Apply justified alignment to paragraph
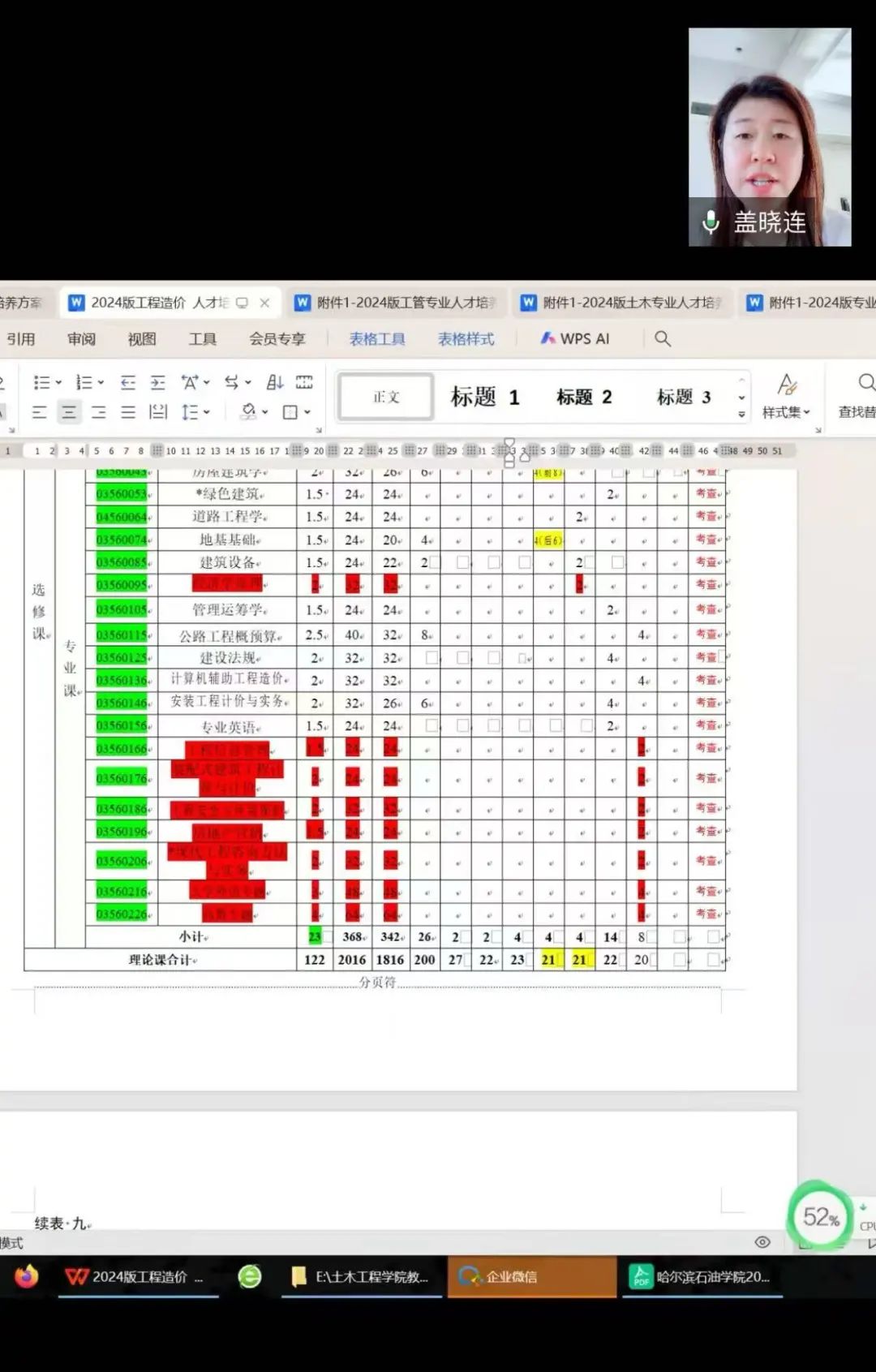876x1372 pixels. (128, 412)
